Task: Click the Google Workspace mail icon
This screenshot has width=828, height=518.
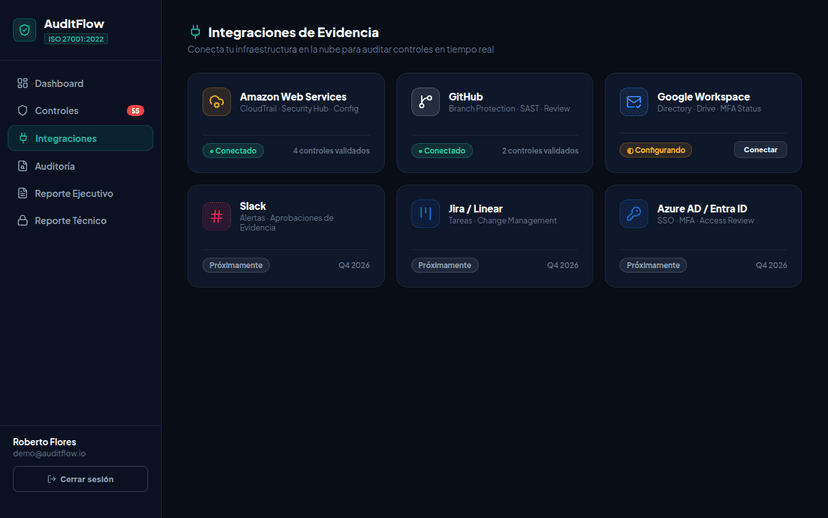Action: tap(634, 101)
